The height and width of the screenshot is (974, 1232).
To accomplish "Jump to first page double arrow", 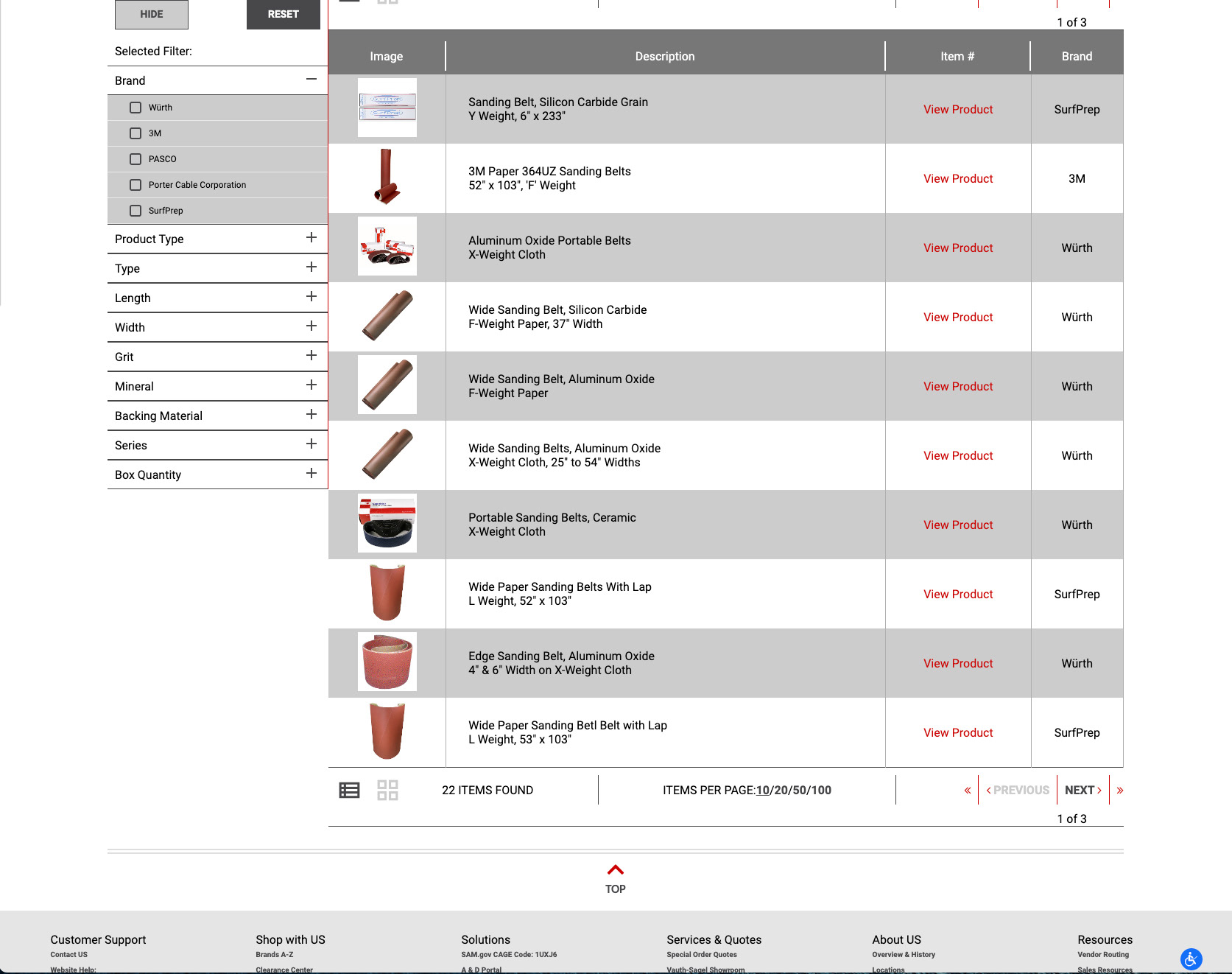I will pyautogui.click(x=968, y=790).
